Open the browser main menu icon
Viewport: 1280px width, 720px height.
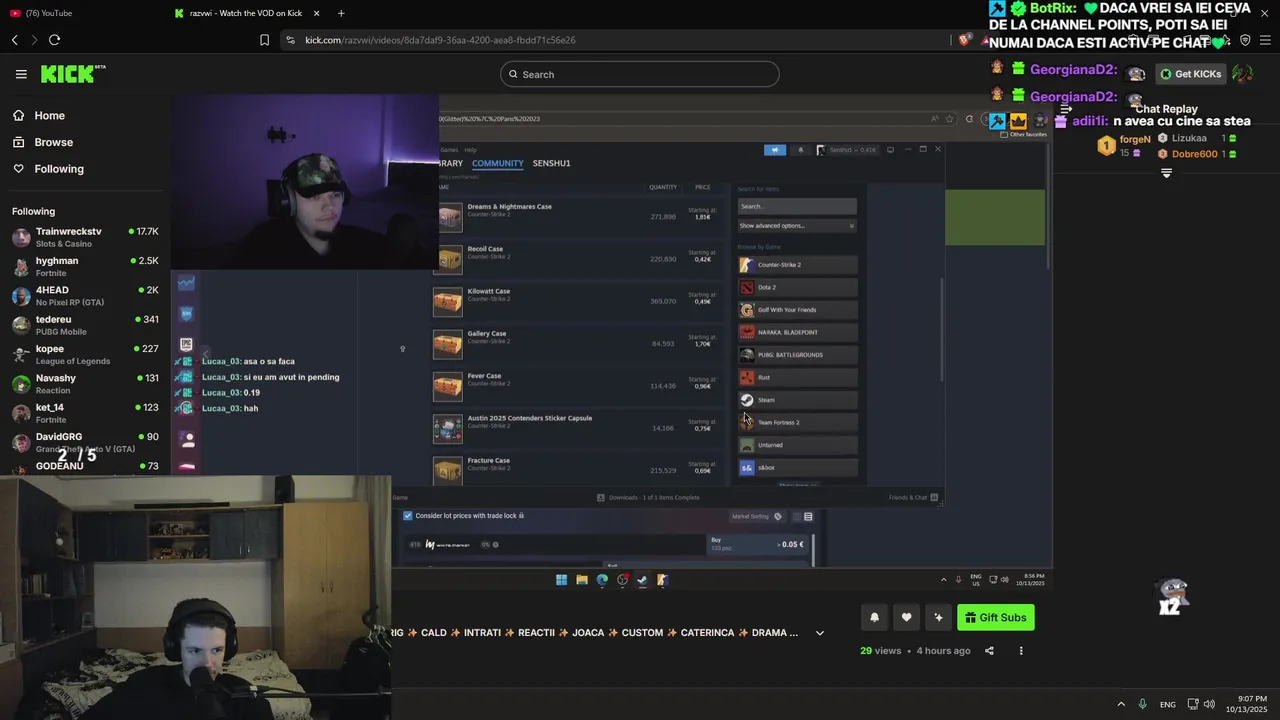coord(1265,40)
